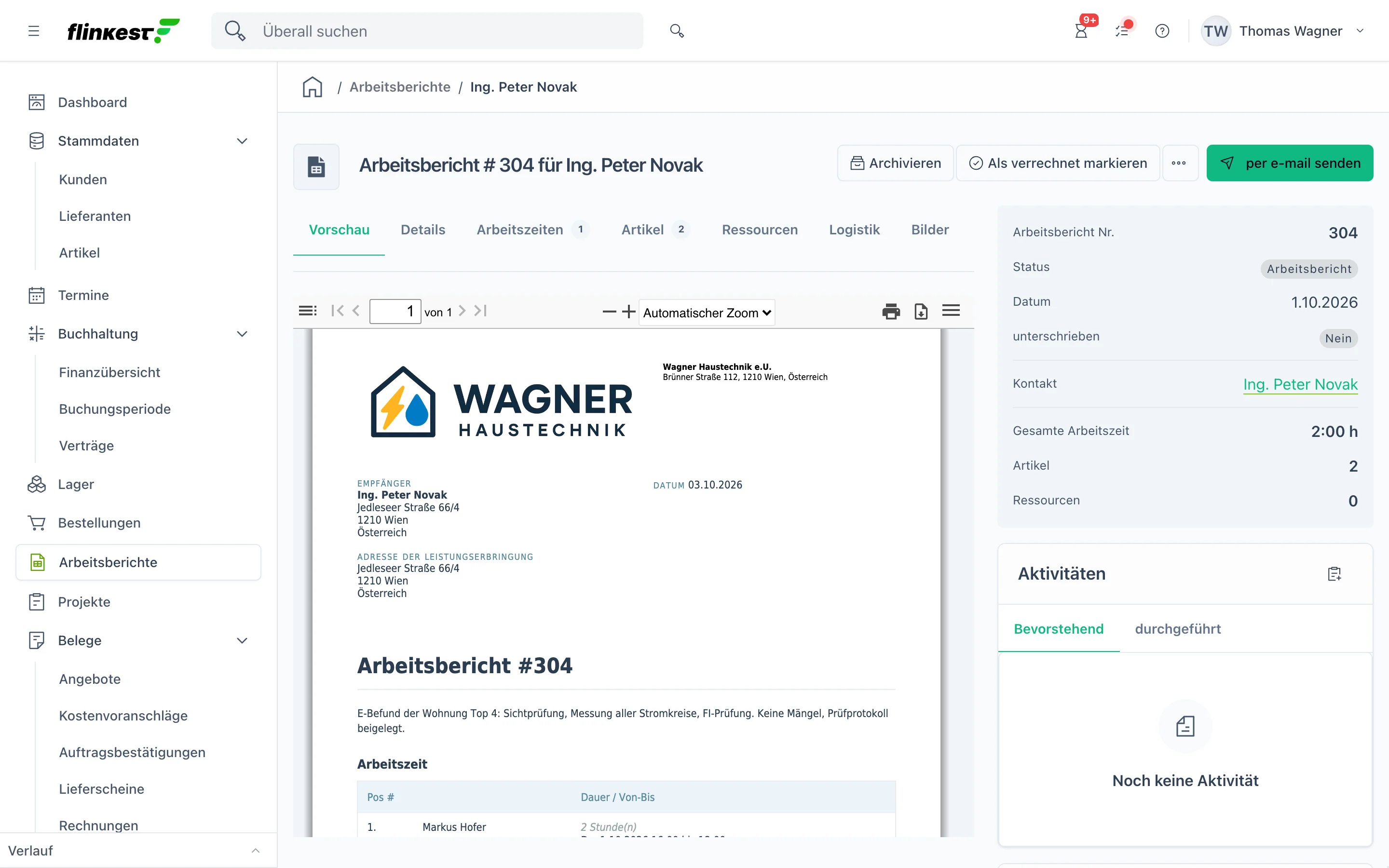The image size is (1389, 868).
Task: Open the more options ellipsis button
Action: click(1180, 163)
